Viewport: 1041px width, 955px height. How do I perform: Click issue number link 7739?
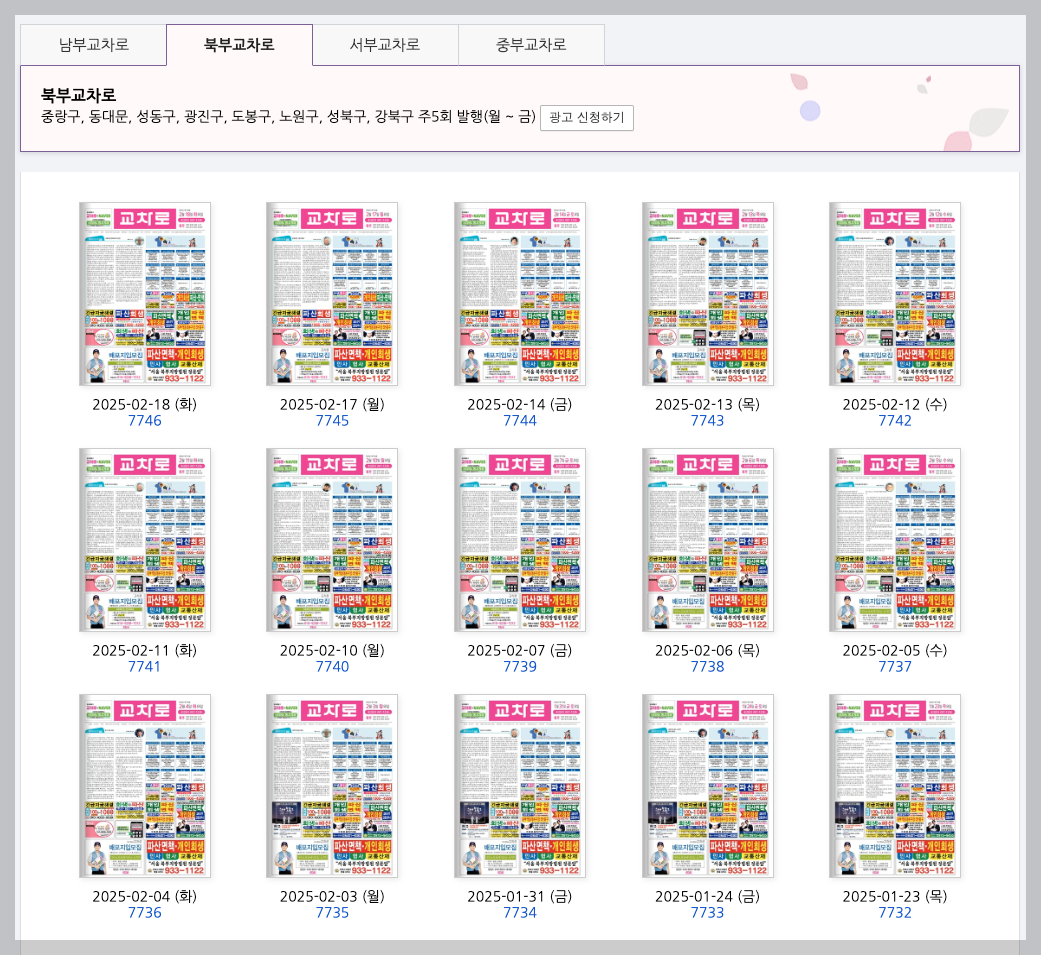point(520,666)
